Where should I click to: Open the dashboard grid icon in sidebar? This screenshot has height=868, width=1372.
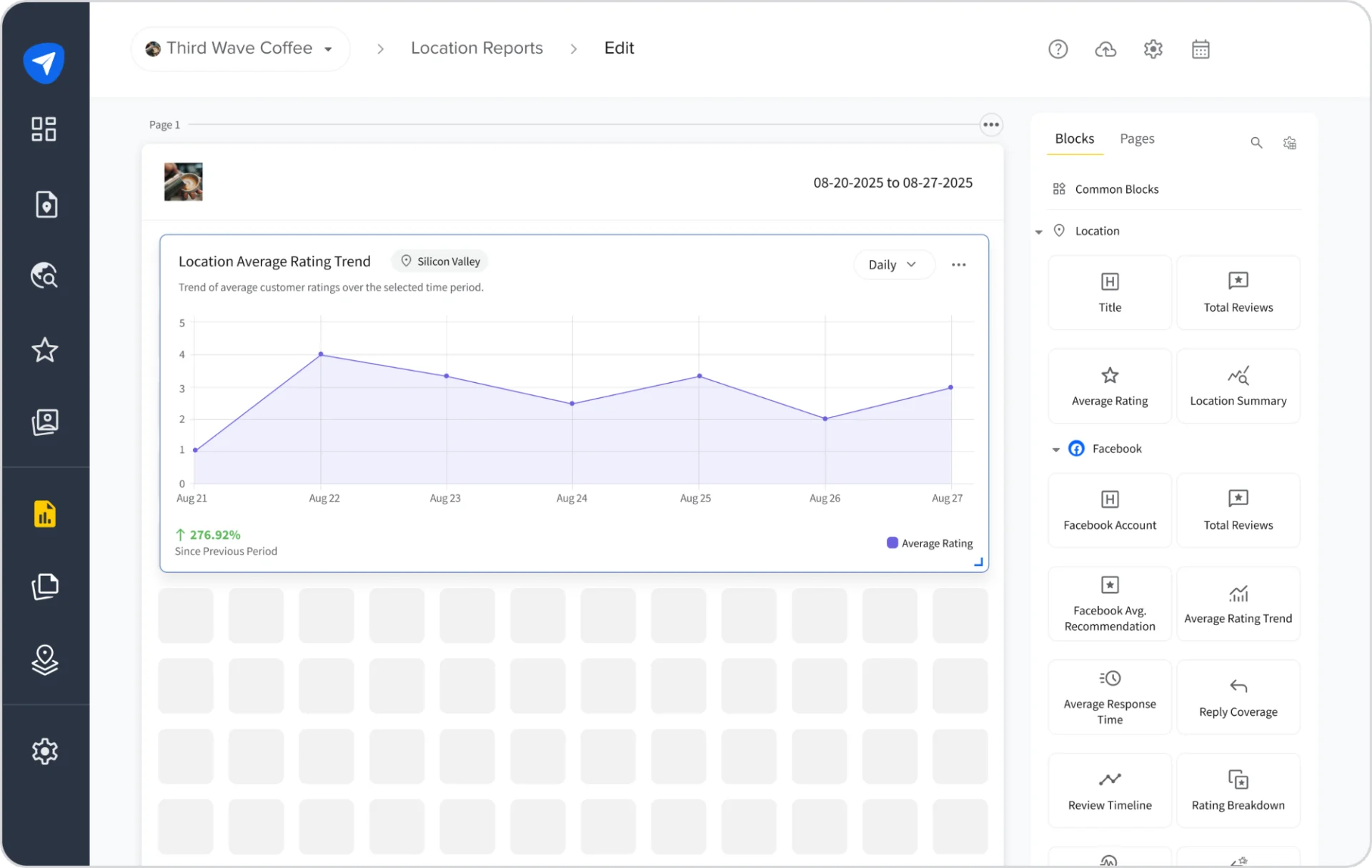(x=44, y=129)
